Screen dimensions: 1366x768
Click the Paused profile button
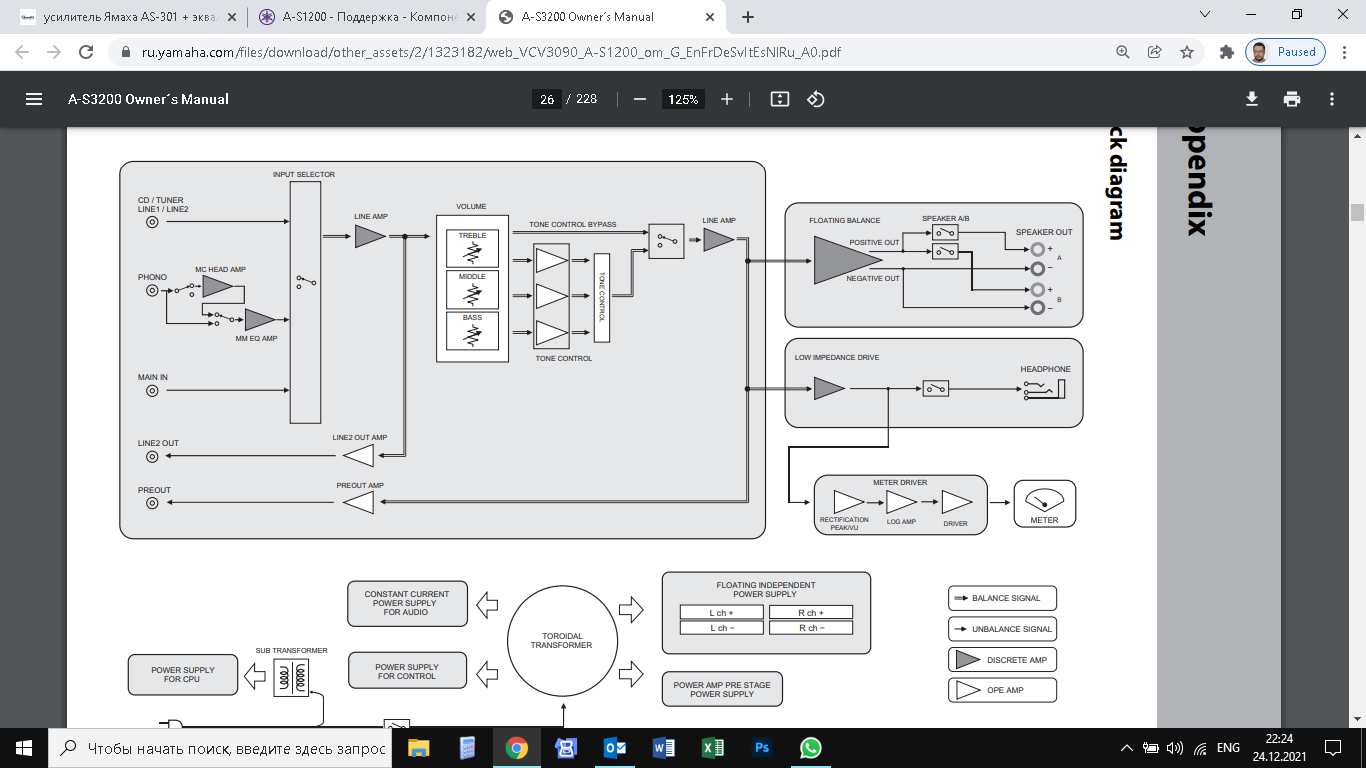pyautogui.click(x=1285, y=52)
